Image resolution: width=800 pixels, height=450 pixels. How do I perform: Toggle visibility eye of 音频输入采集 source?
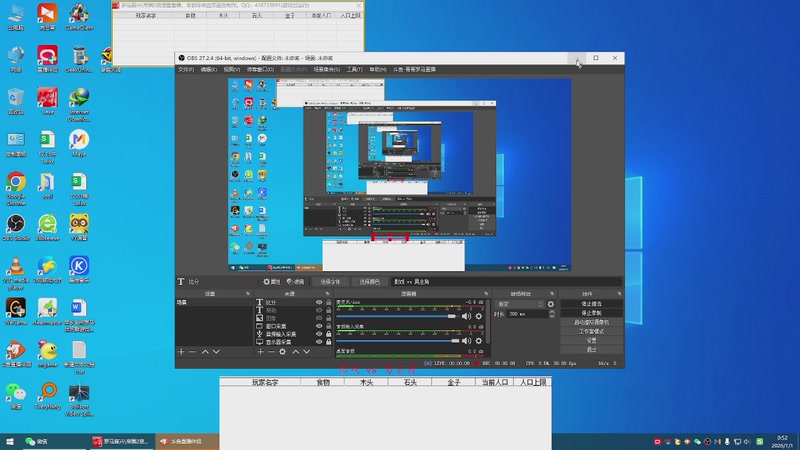319,334
